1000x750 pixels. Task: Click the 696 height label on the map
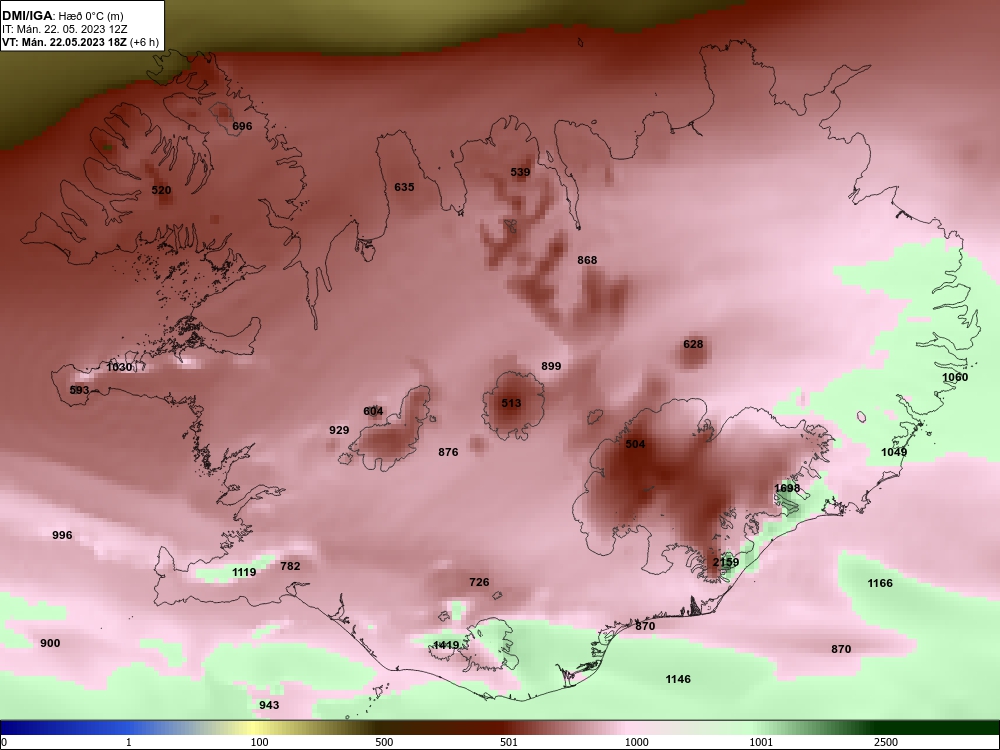242,126
